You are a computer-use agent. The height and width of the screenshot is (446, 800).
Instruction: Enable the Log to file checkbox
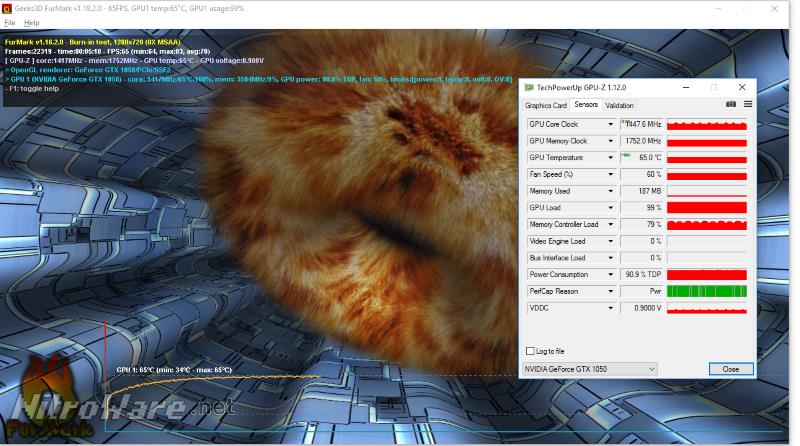pyautogui.click(x=530, y=351)
